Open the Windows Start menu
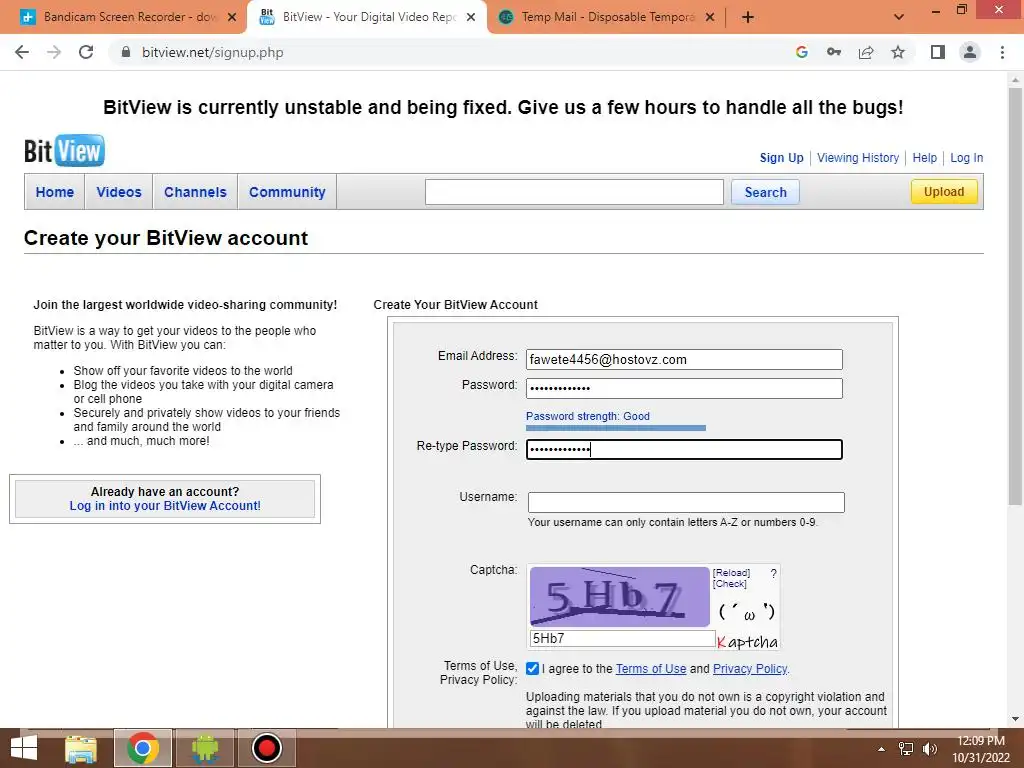 pyautogui.click(x=24, y=748)
